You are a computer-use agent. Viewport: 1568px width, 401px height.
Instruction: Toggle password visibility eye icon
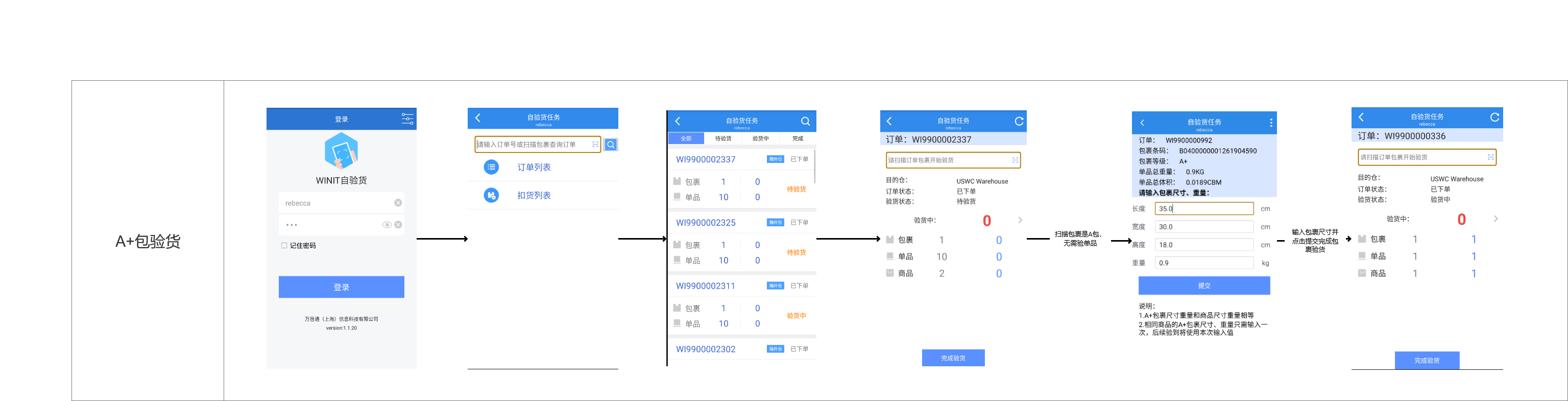[387, 225]
